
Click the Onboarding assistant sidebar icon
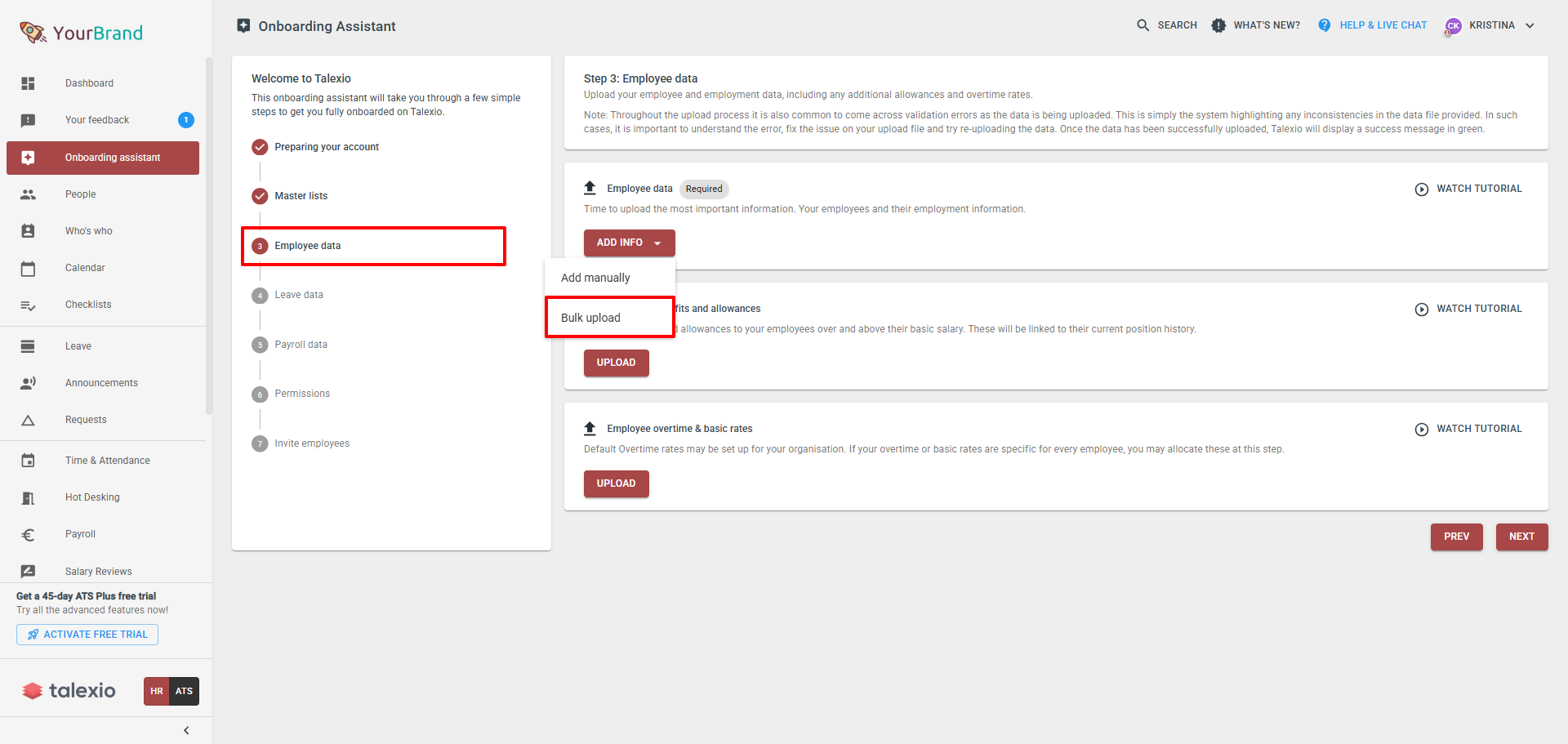28,158
